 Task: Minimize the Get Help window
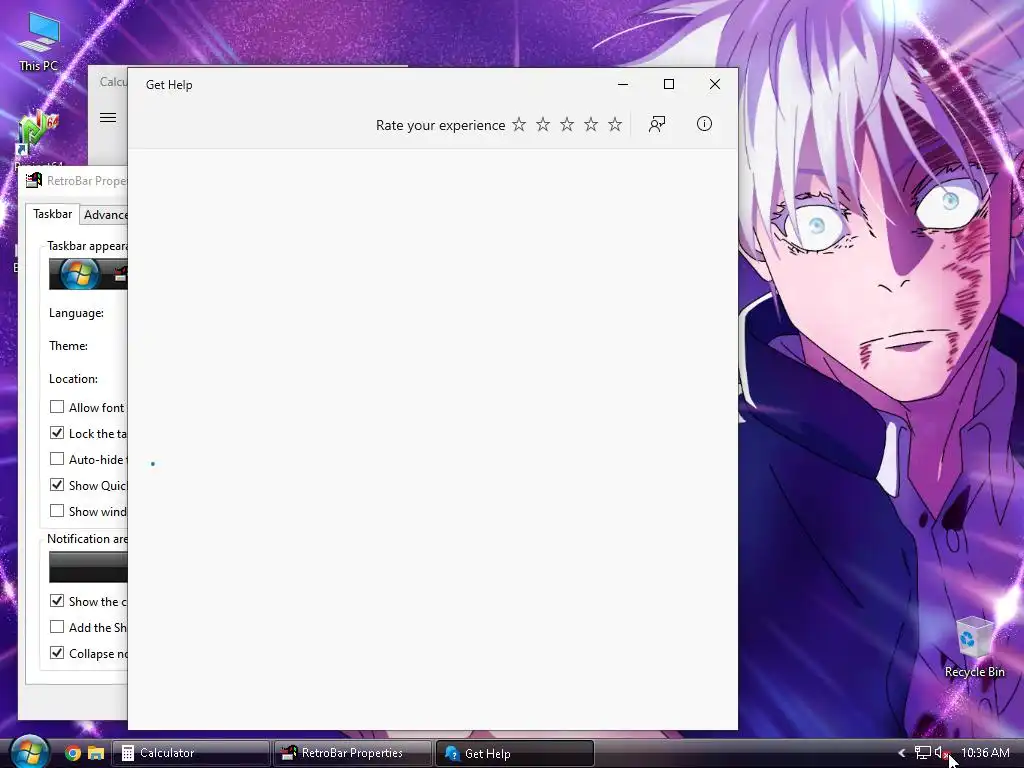click(x=623, y=84)
